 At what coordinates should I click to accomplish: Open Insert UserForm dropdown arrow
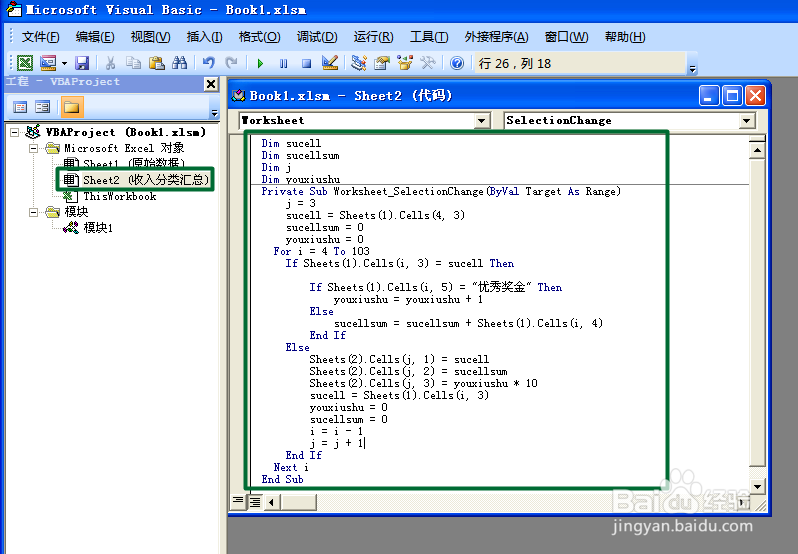[64, 64]
